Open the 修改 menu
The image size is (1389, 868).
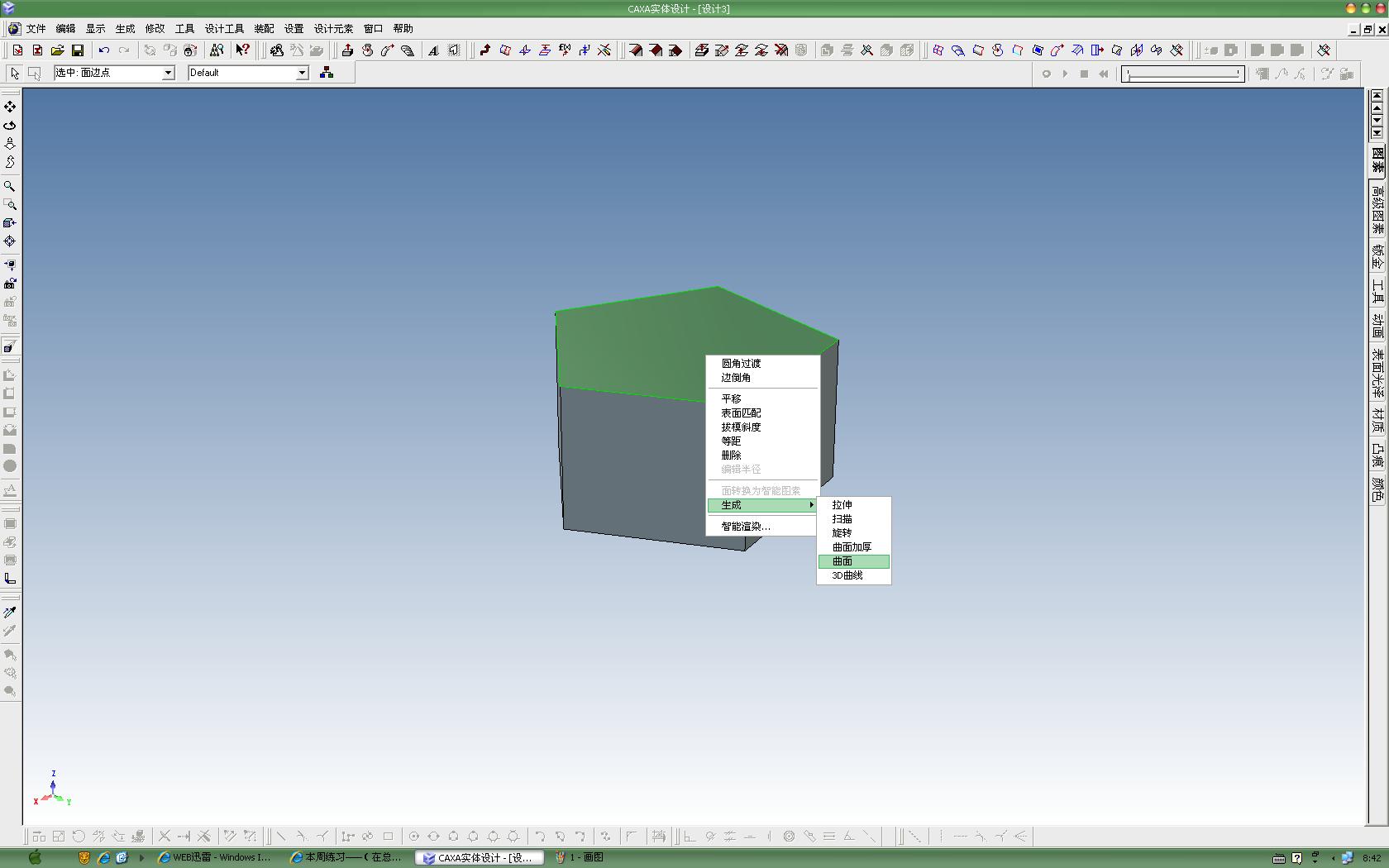click(155, 29)
